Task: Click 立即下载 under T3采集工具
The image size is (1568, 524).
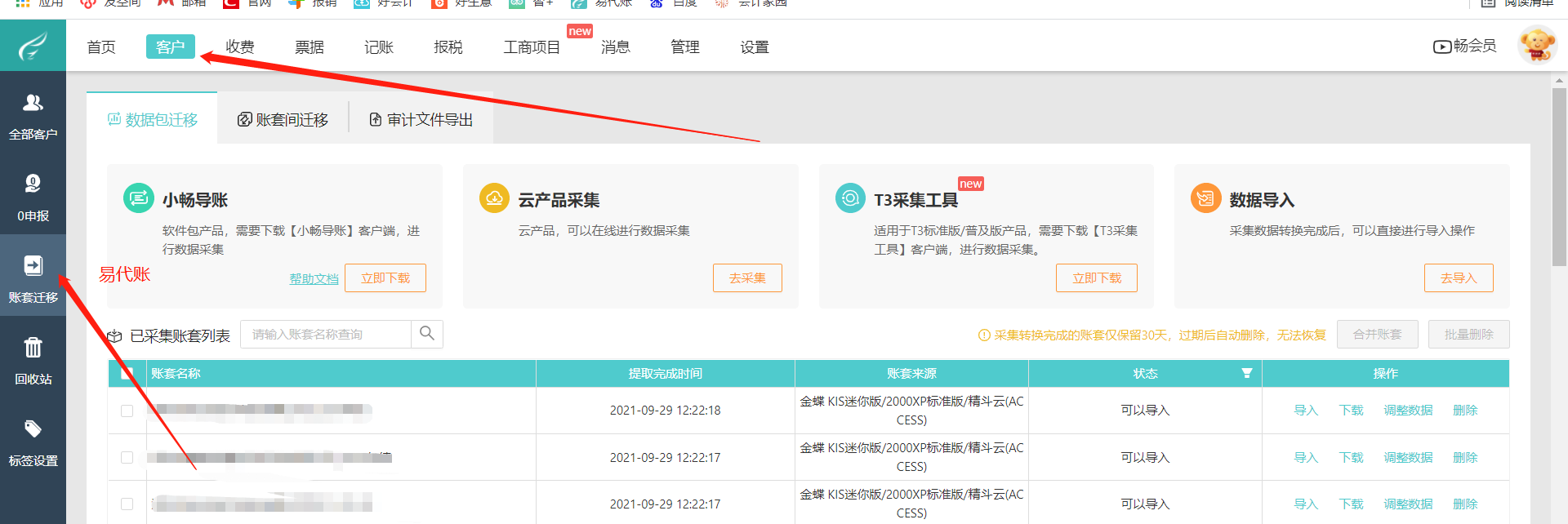Action: point(1097,278)
